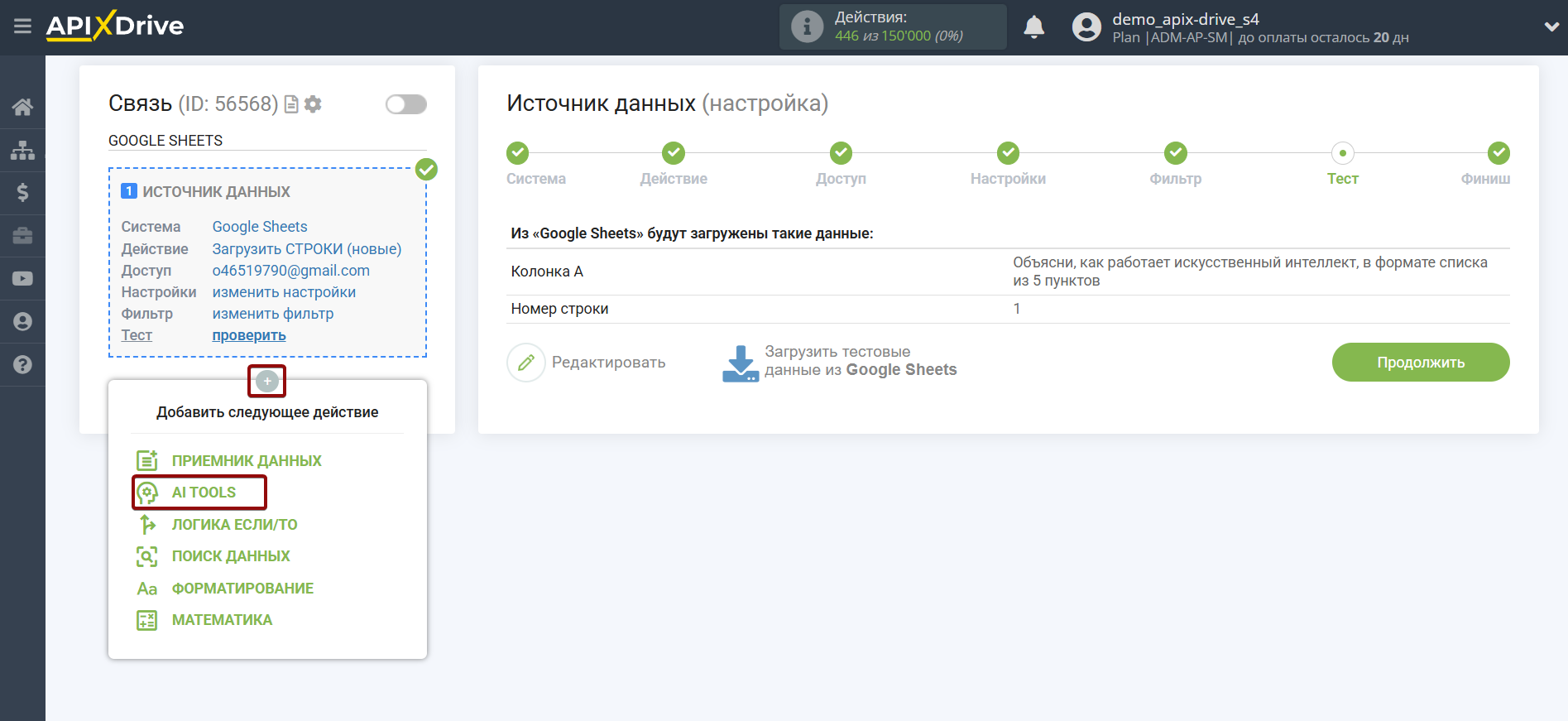
Task: Select ЛОГИКА ЕСЛИ/ТО menu item
Action: (x=234, y=525)
